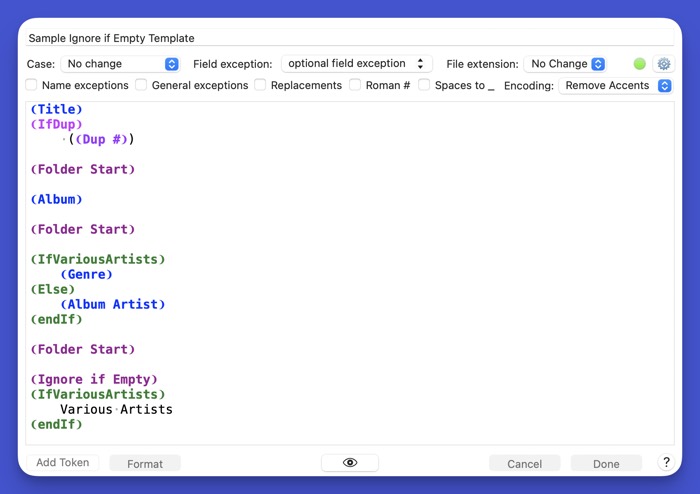Click the gear settings icon
The width and height of the screenshot is (700, 494).
click(x=663, y=64)
